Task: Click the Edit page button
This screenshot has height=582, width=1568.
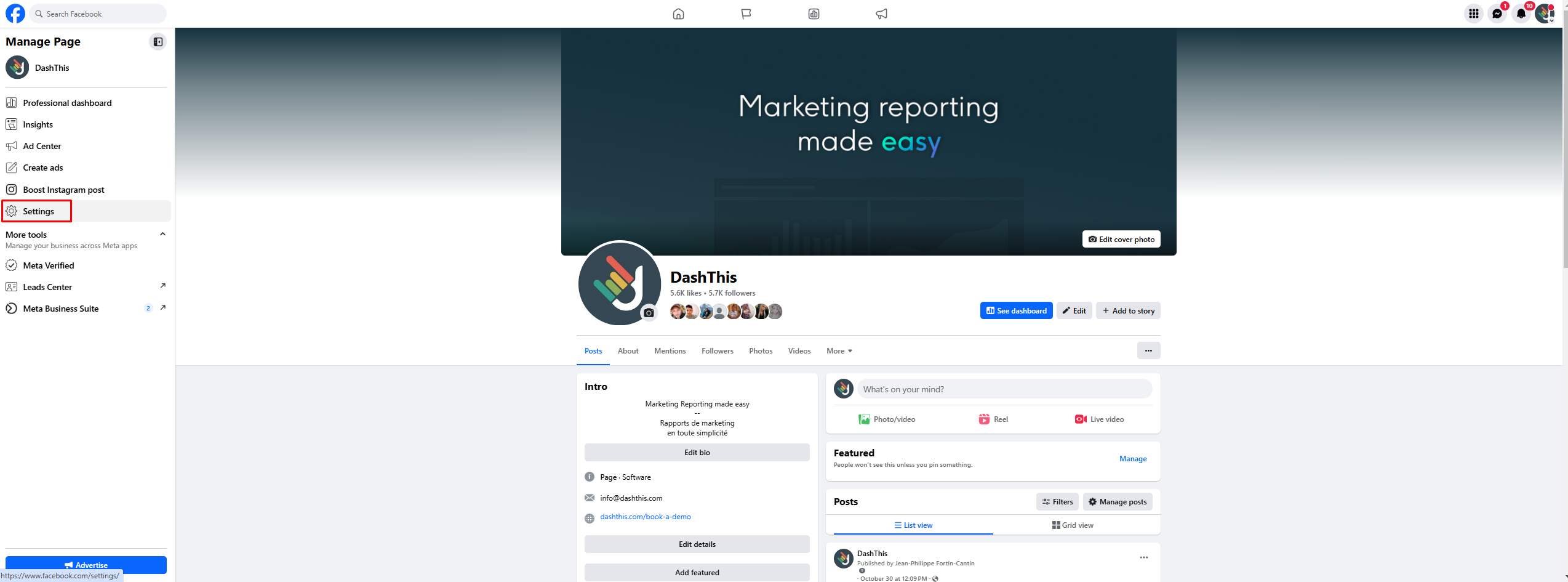Action: (1074, 310)
